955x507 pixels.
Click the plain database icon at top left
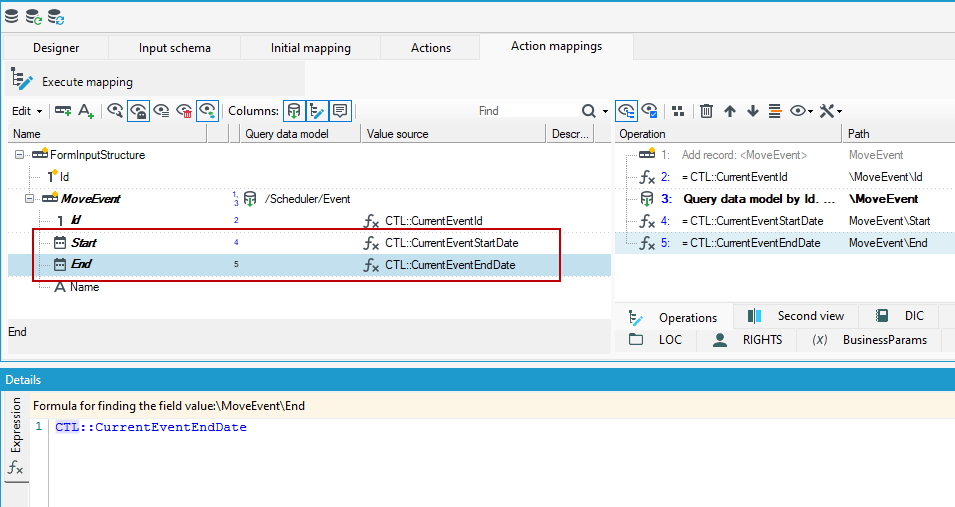12,16
